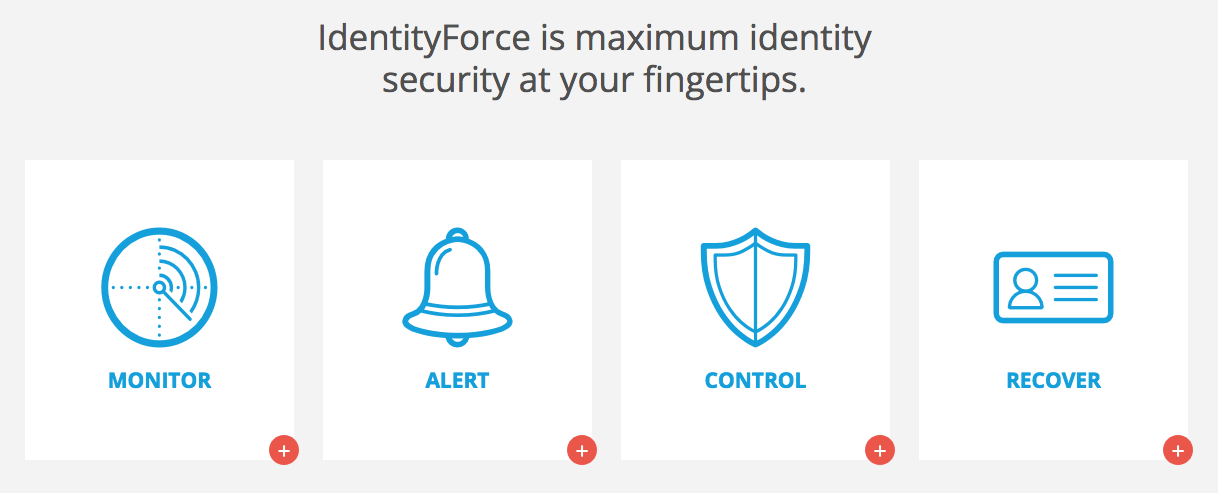Select the ALERT label text
This screenshot has width=1218, height=493.
point(457,381)
